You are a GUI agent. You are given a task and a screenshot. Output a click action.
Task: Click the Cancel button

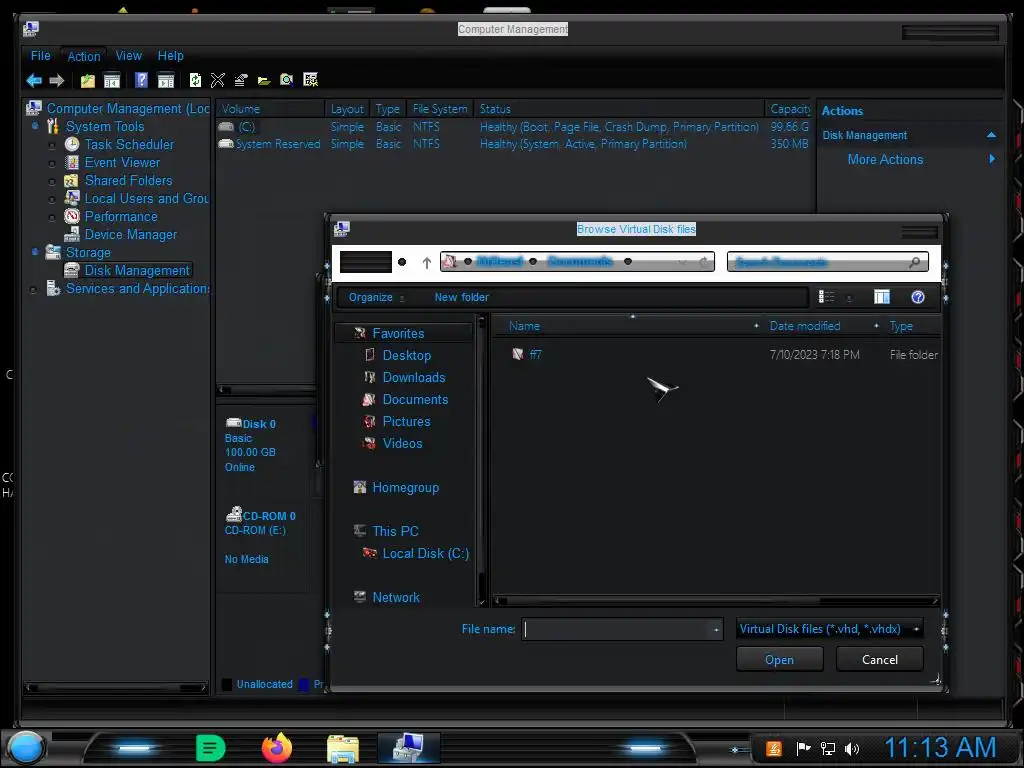tap(880, 660)
